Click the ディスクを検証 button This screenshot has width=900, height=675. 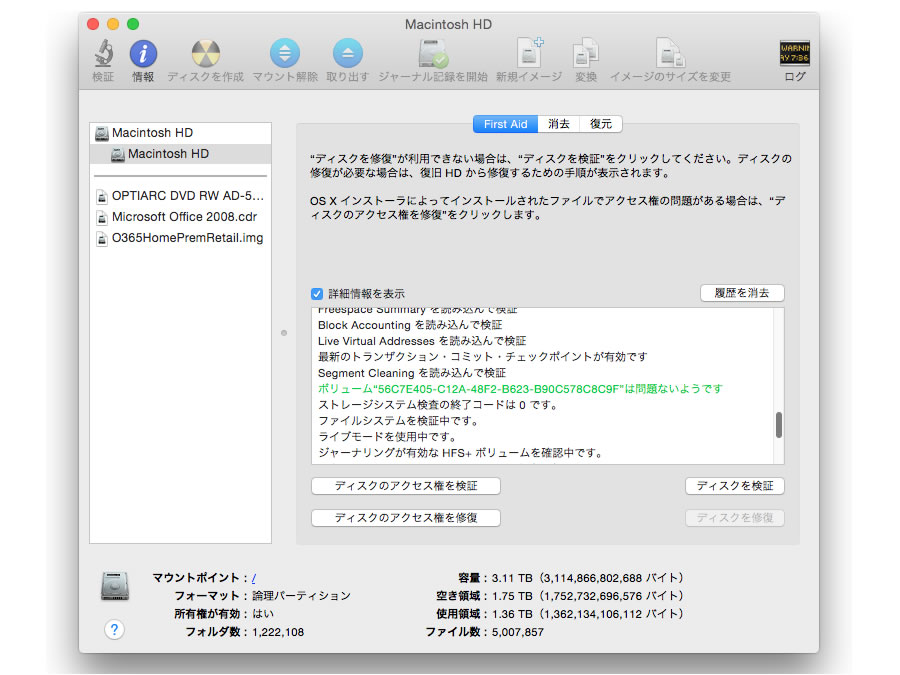click(x=735, y=486)
